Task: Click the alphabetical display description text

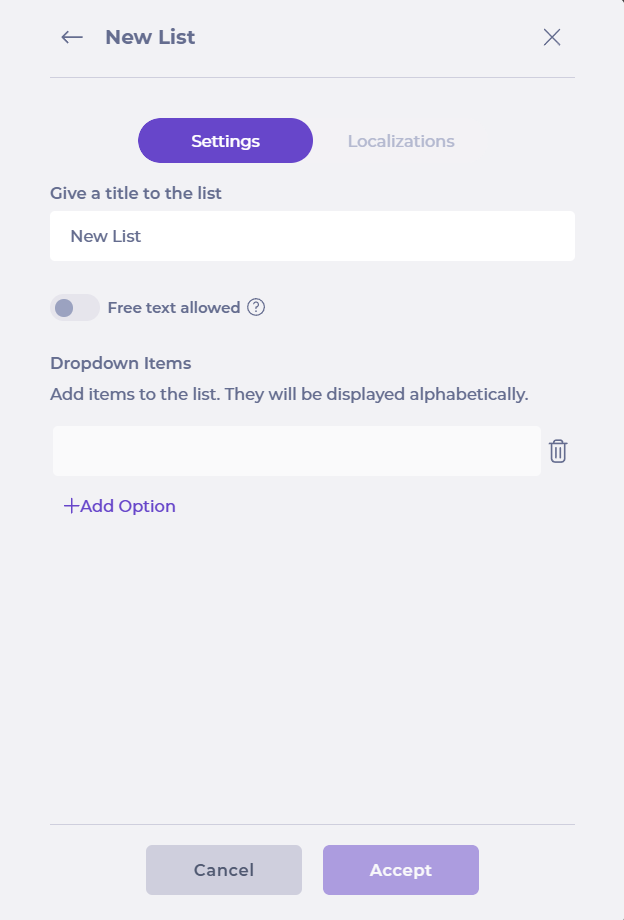Action: [289, 394]
